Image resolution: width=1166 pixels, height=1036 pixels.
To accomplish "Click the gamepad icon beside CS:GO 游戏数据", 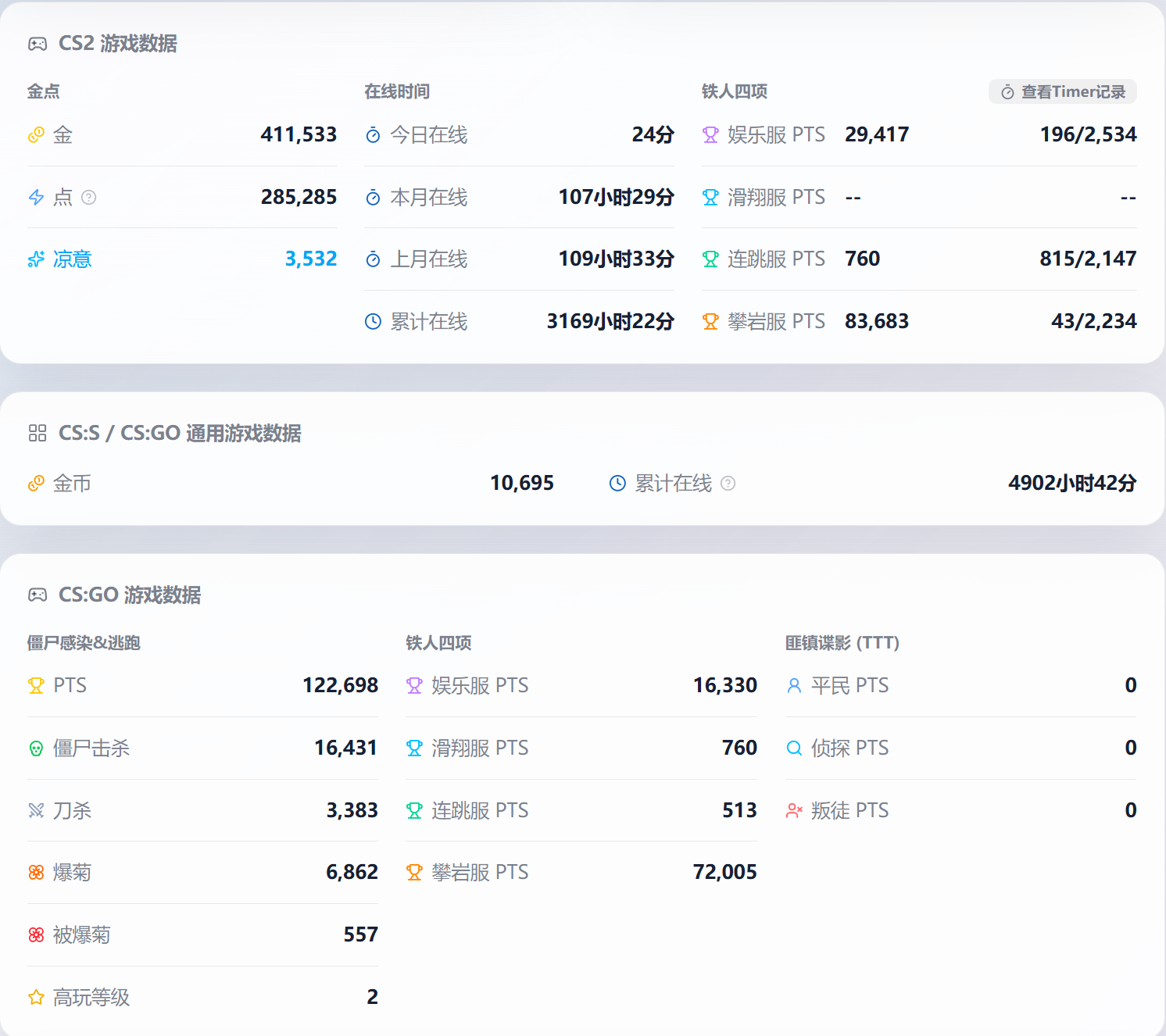I will (x=38, y=595).
